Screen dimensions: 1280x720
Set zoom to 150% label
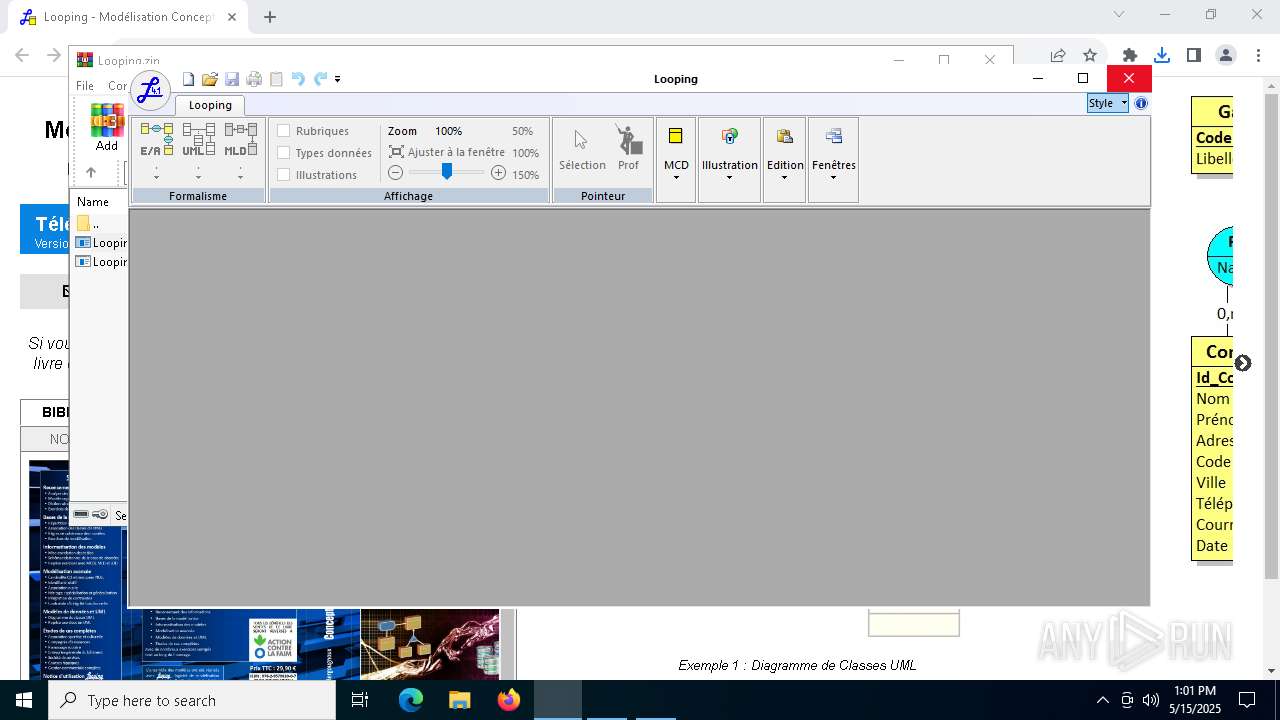(525, 175)
